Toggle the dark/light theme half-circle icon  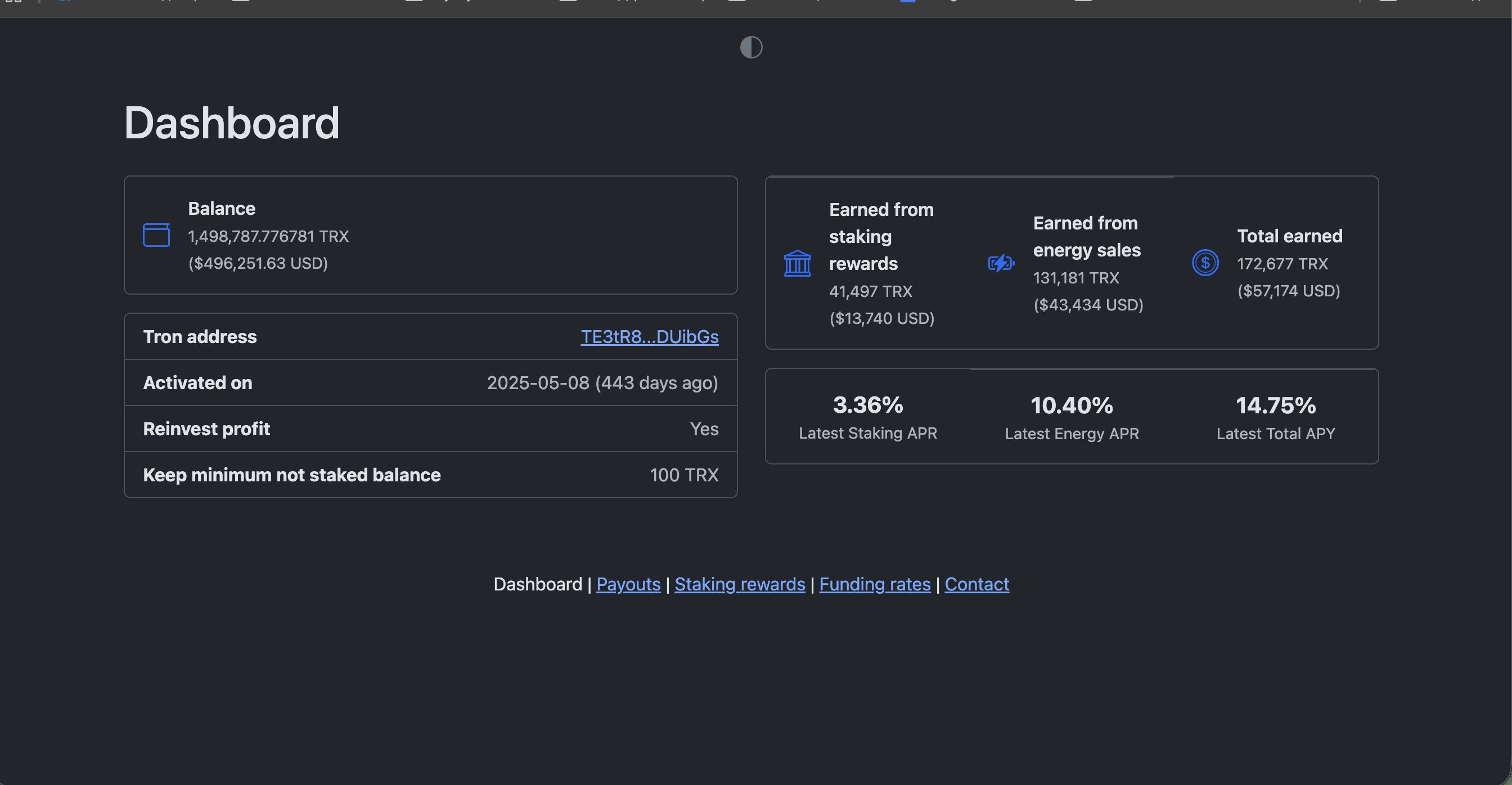coord(751,47)
